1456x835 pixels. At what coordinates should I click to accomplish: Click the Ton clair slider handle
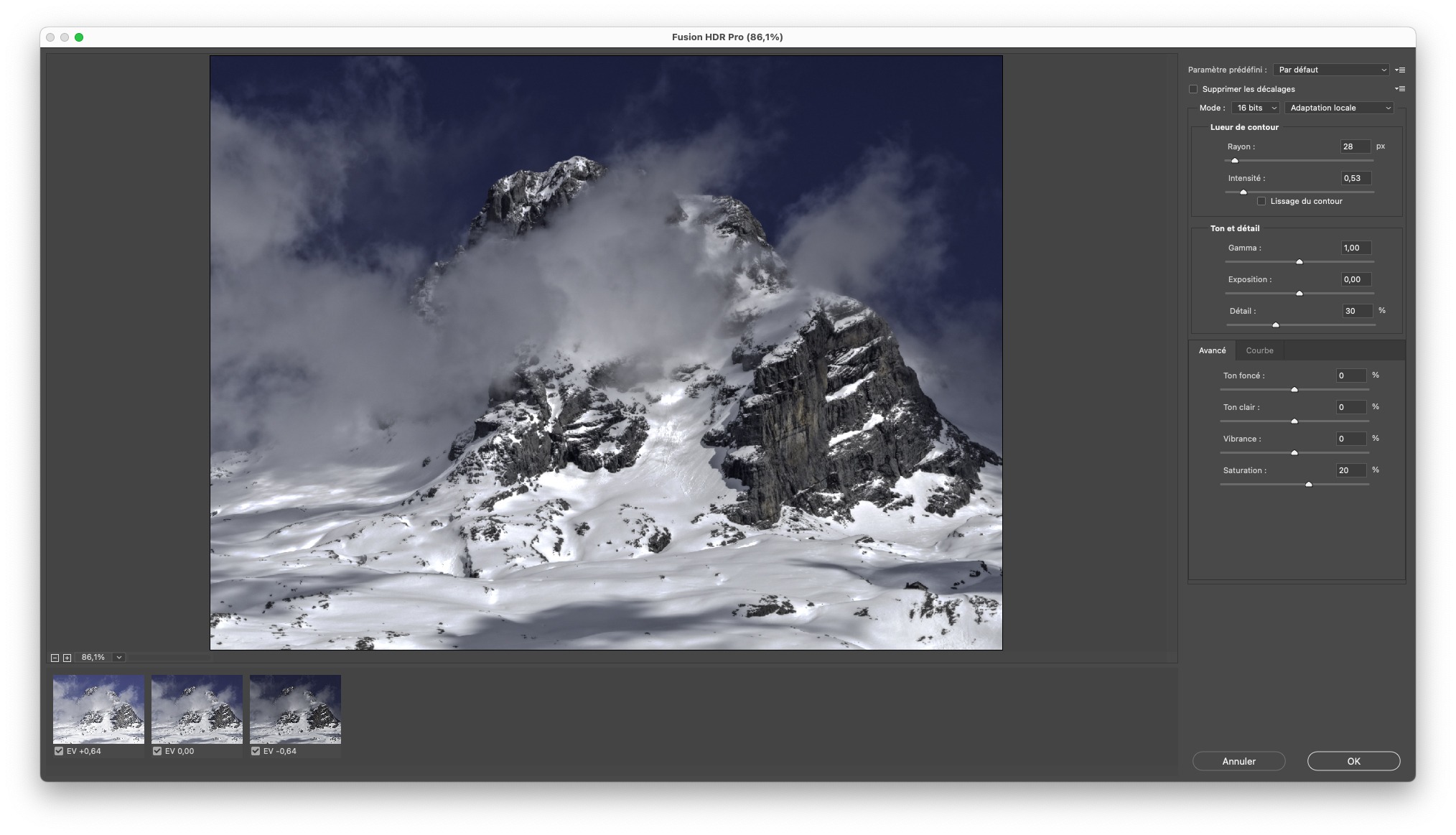click(x=1294, y=421)
